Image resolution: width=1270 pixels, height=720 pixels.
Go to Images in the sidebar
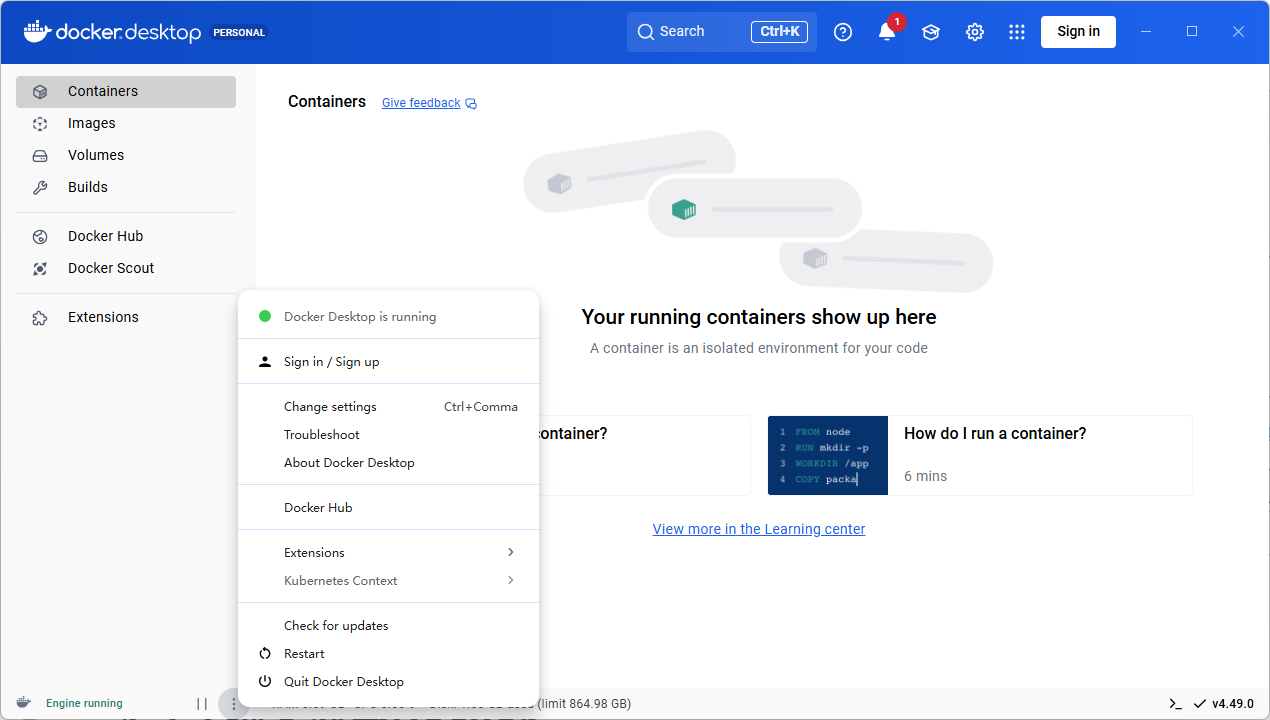pos(126,123)
